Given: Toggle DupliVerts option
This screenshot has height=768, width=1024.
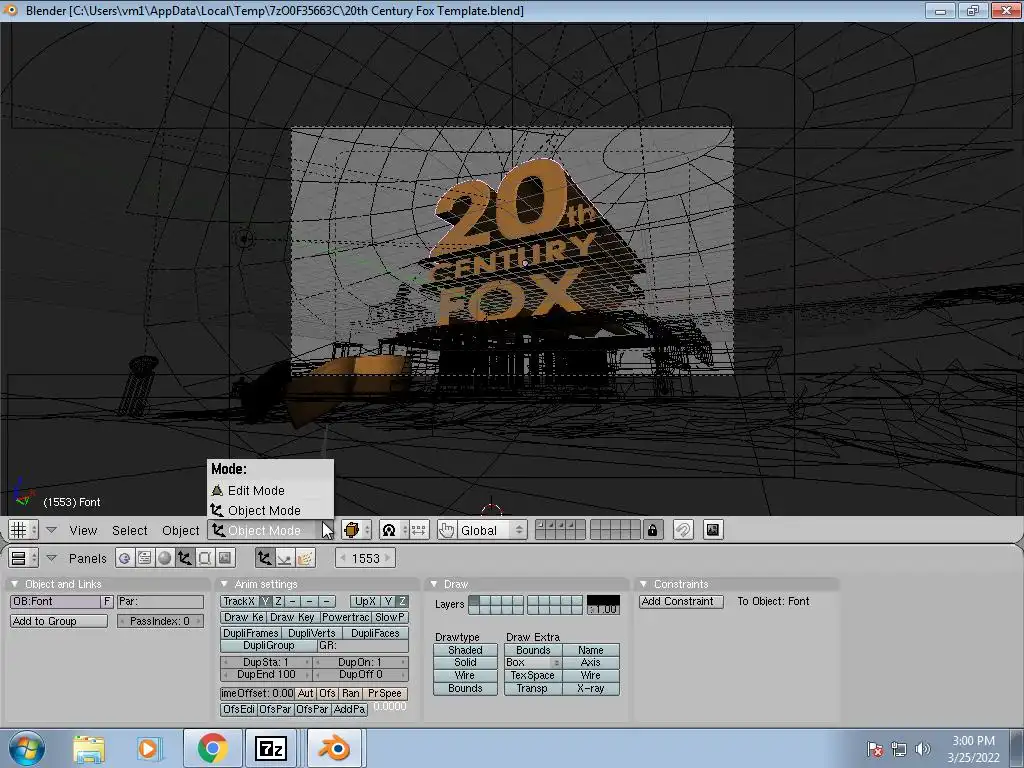Looking at the screenshot, I should pos(312,633).
